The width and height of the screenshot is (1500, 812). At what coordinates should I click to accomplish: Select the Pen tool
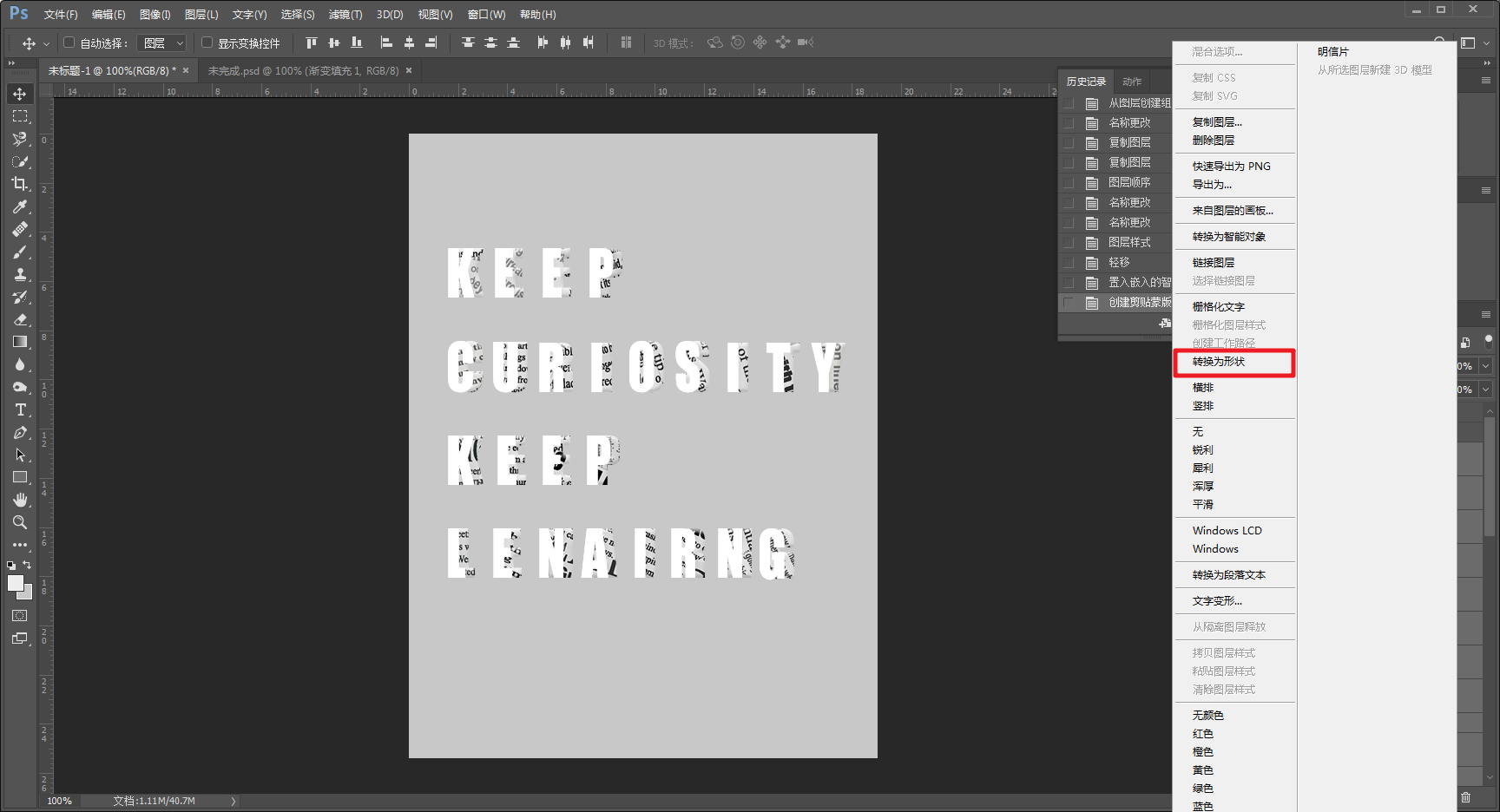pos(20,432)
